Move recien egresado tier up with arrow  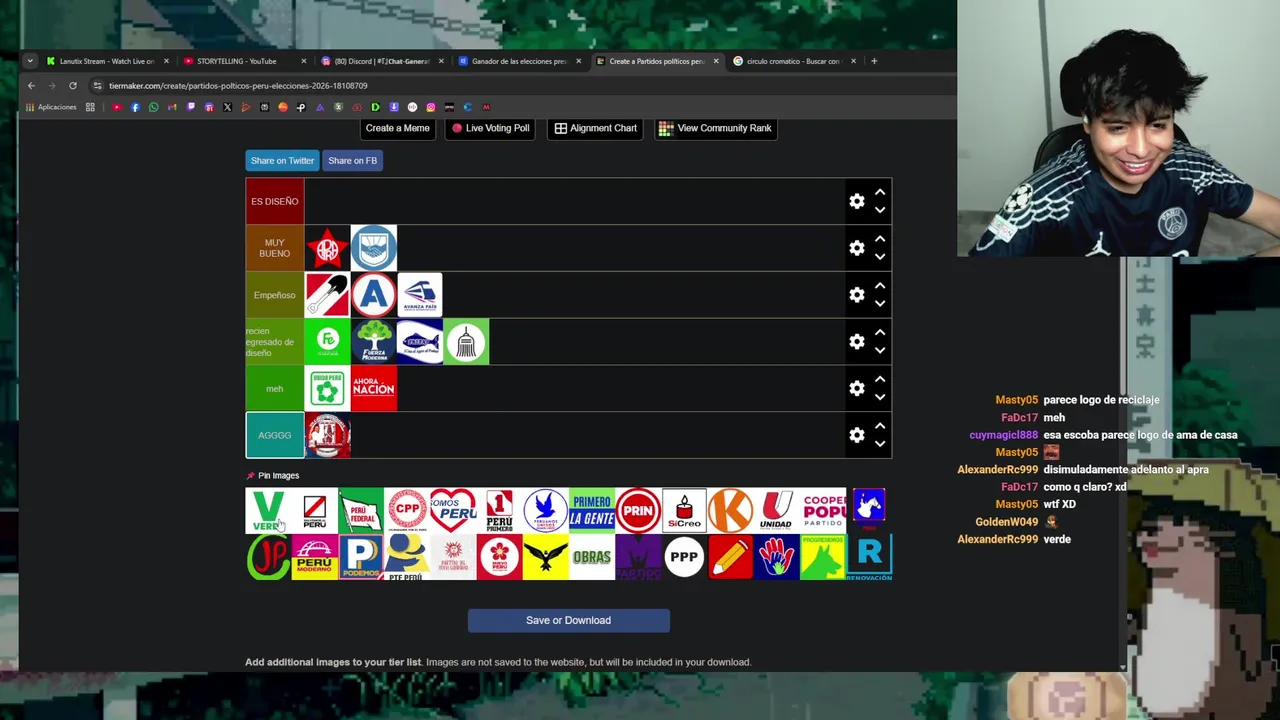point(880,332)
